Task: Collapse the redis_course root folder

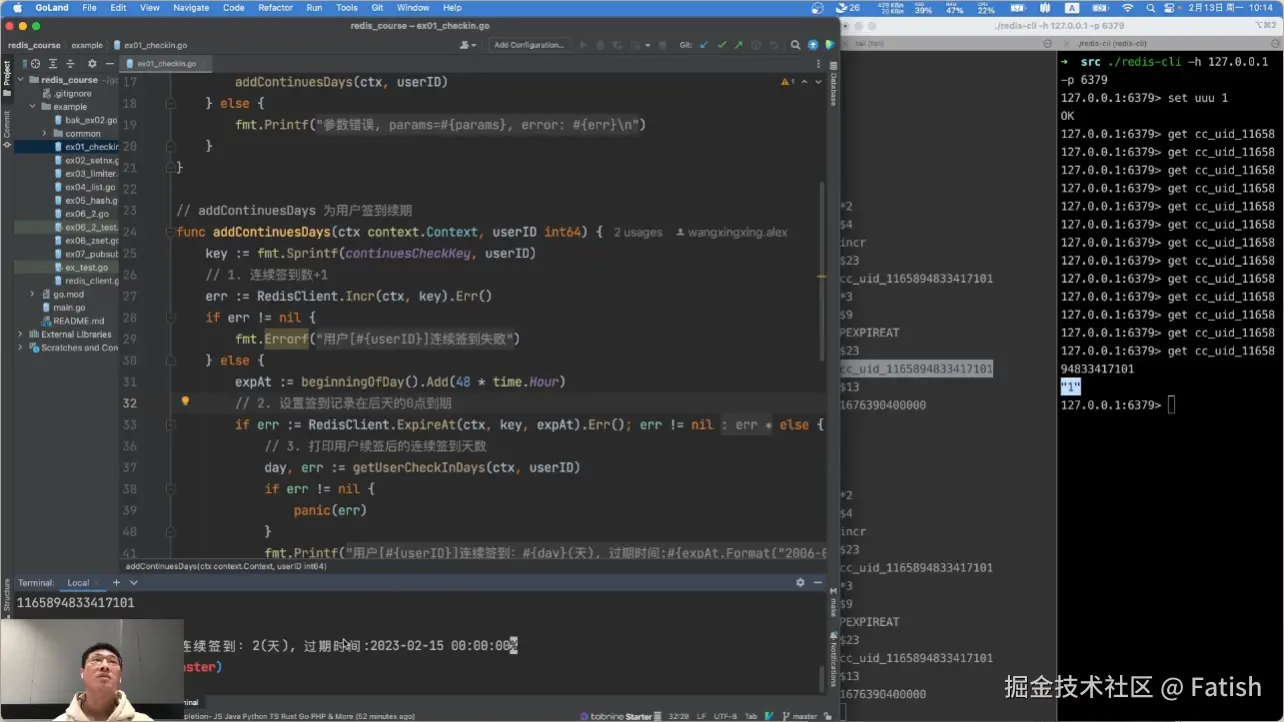Action: pos(21,80)
